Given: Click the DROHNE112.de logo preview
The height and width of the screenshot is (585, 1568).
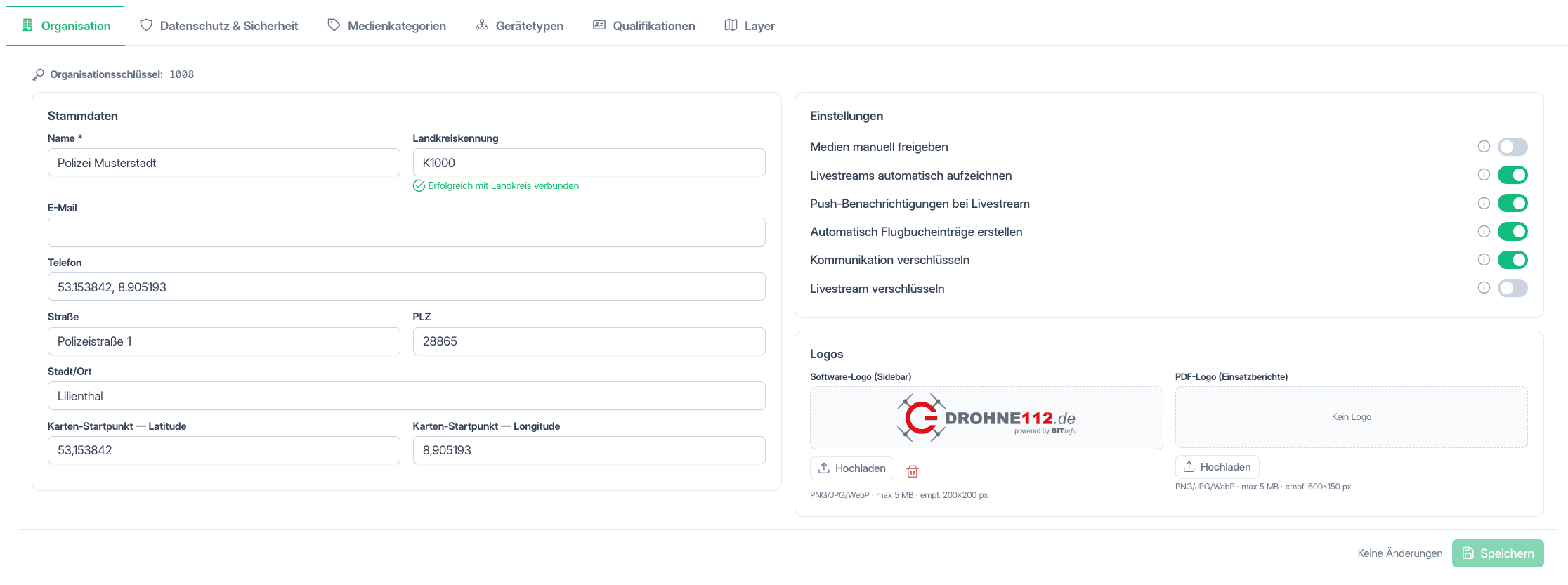Looking at the screenshot, I should (986, 418).
